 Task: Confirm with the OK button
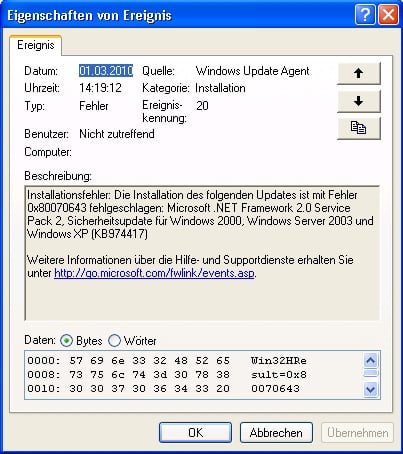tap(195, 433)
